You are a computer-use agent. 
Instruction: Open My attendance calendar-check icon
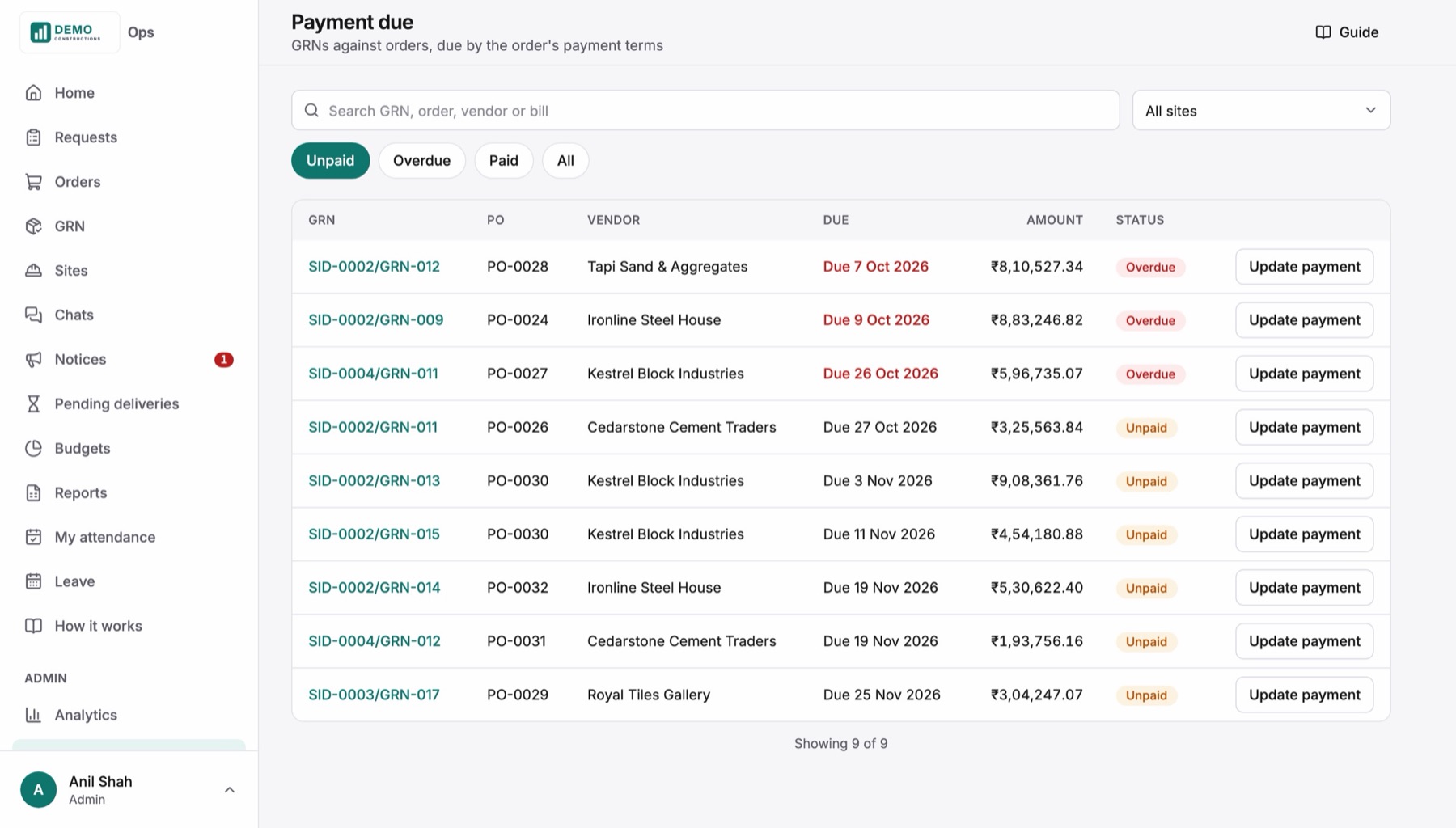(33, 538)
